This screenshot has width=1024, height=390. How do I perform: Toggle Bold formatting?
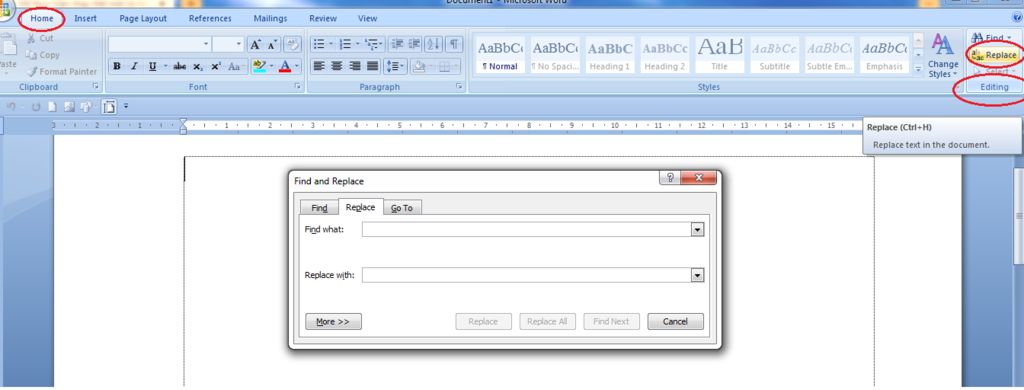[x=117, y=66]
